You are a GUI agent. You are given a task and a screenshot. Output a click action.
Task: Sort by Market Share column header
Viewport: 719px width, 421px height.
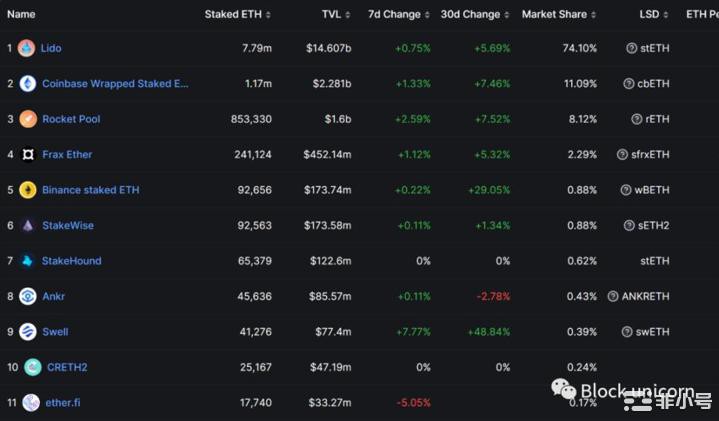click(x=559, y=15)
